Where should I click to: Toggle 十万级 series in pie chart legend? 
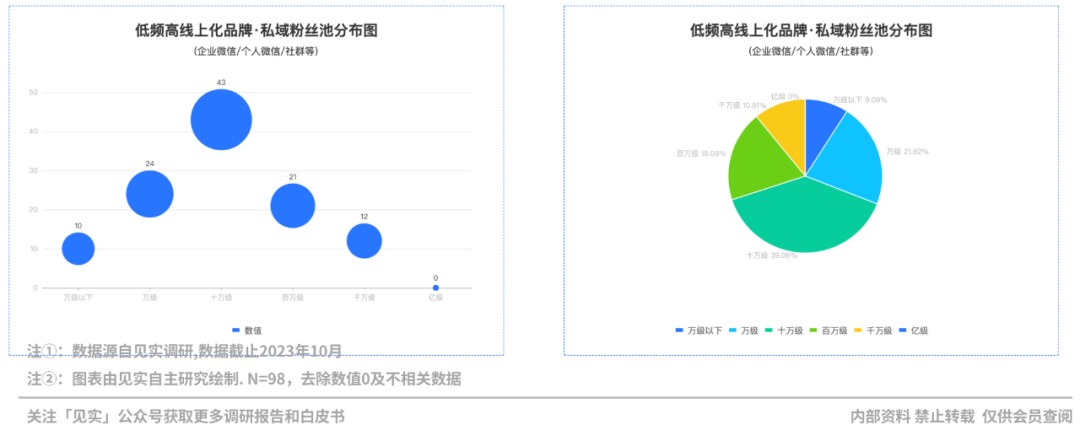(x=784, y=331)
